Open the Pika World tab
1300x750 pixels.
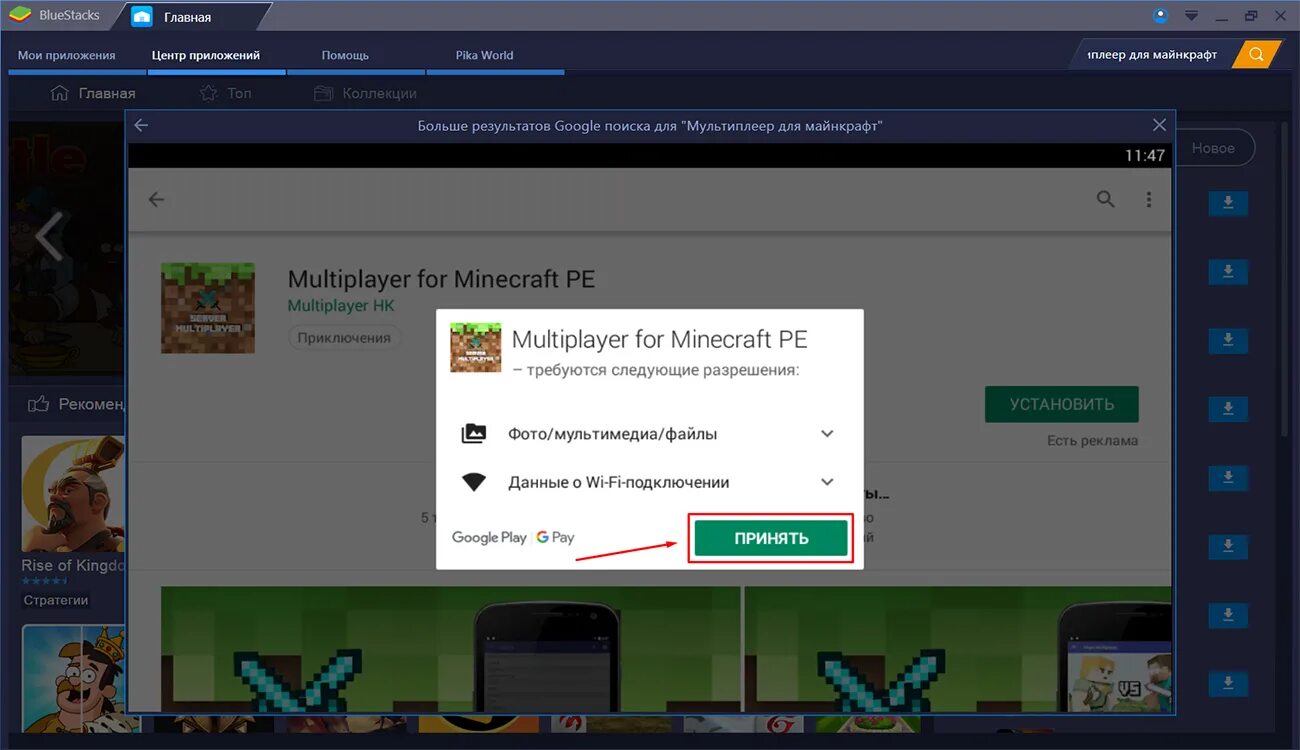pos(484,55)
